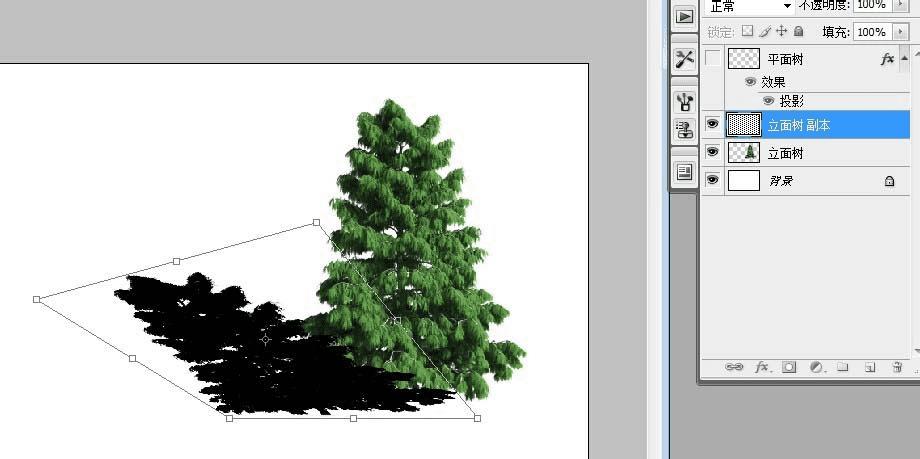Click the layers panel scrollbar down arrow
Viewport: 920px width, 459px height.
tap(917, 351)
